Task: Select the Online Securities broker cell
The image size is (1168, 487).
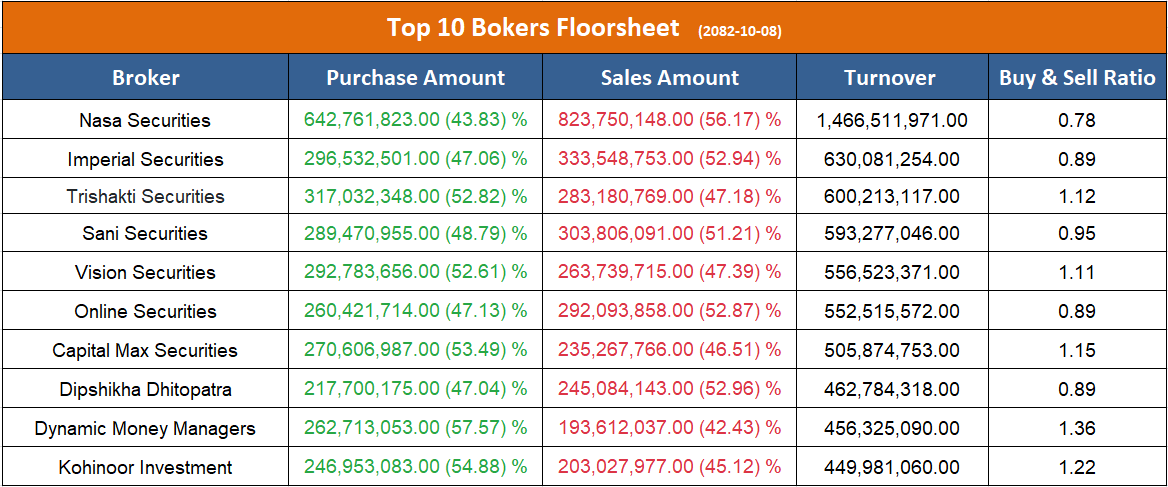Action: coord(145,312)
